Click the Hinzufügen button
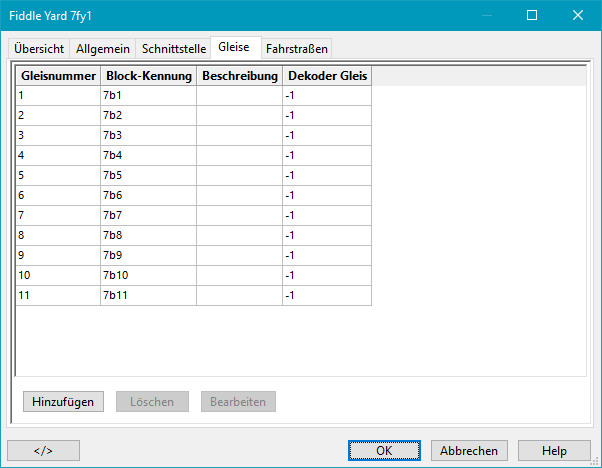This screenshot has width=602, height=468. [63, 402]
